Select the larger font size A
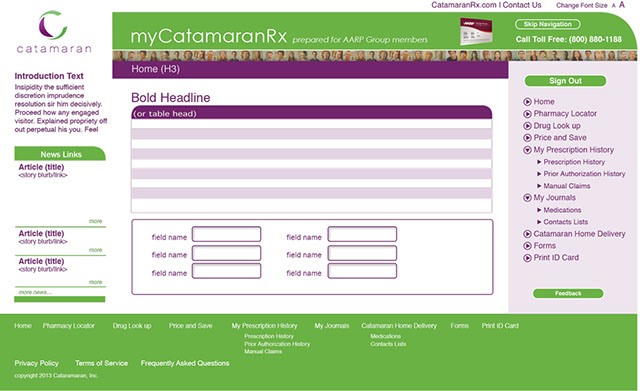 click(x=622, y=5)
